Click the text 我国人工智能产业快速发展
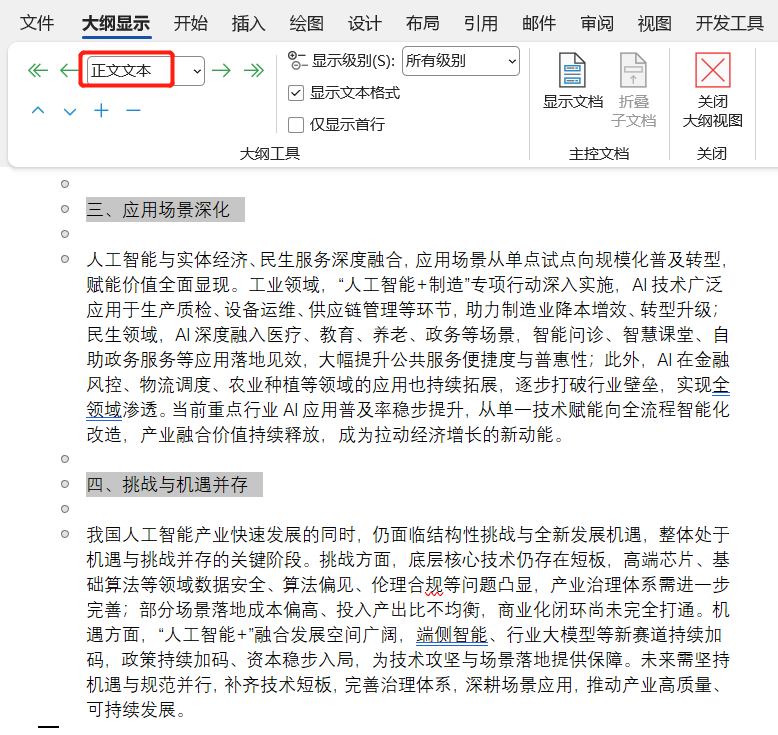Viewport: 778px width, 735px height. pos(194,535)
